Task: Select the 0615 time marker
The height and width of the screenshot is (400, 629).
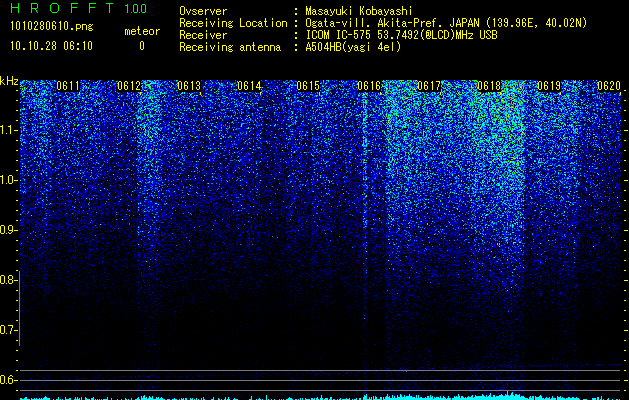Action: [308, 86]
